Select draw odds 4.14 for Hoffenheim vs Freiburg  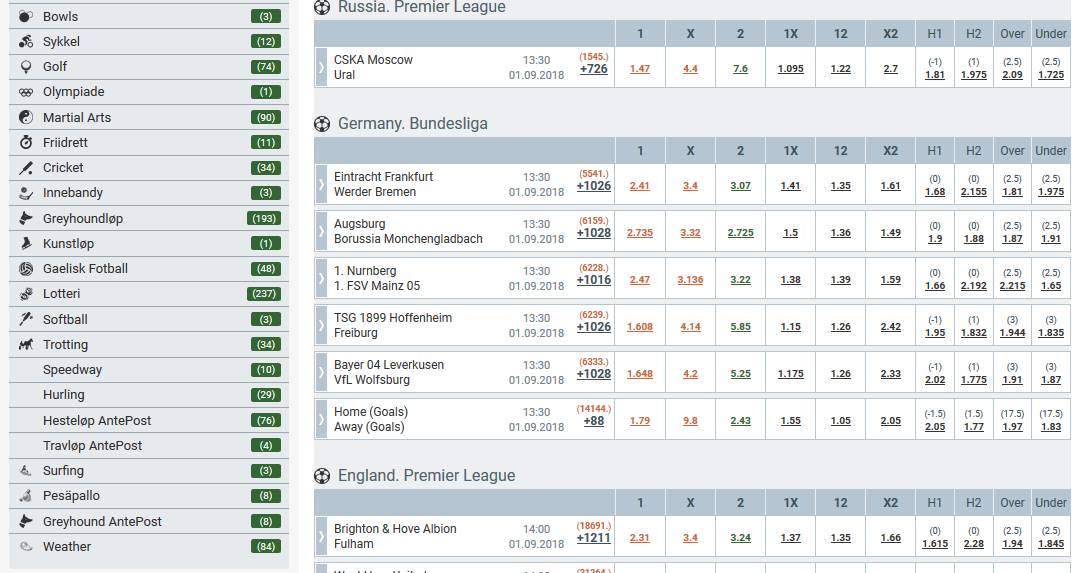click(690, 327)
